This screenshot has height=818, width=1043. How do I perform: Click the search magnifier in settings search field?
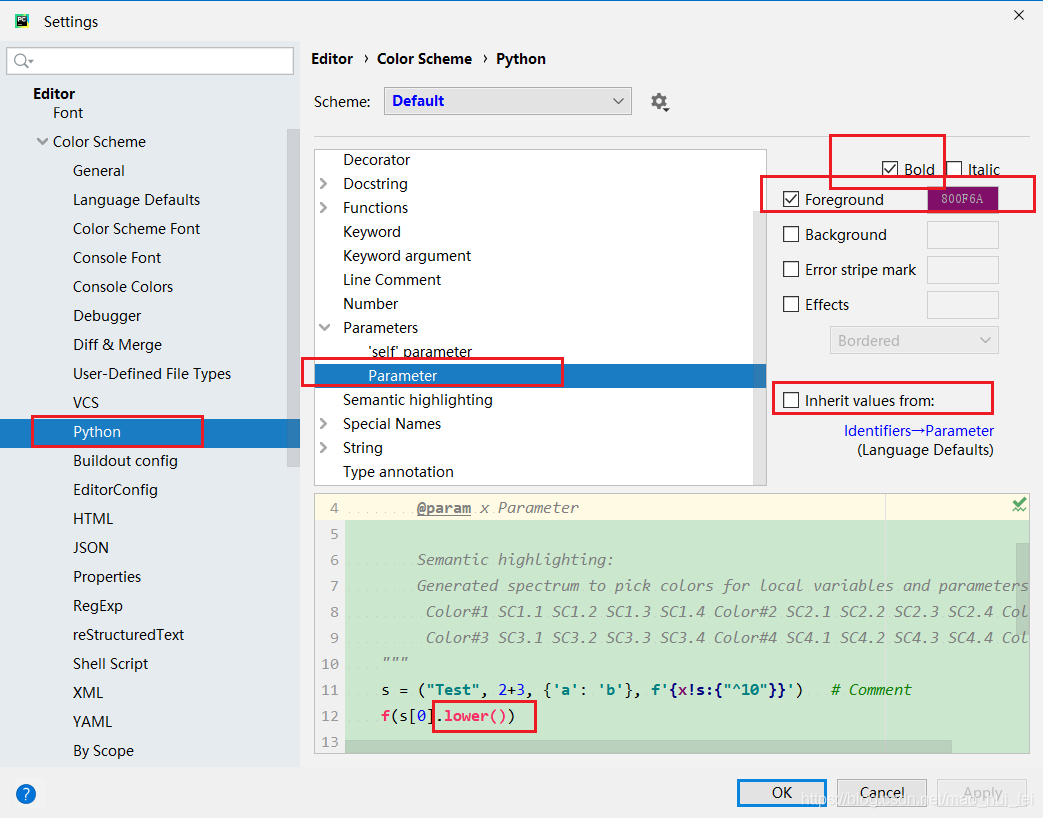pos(22,61)
